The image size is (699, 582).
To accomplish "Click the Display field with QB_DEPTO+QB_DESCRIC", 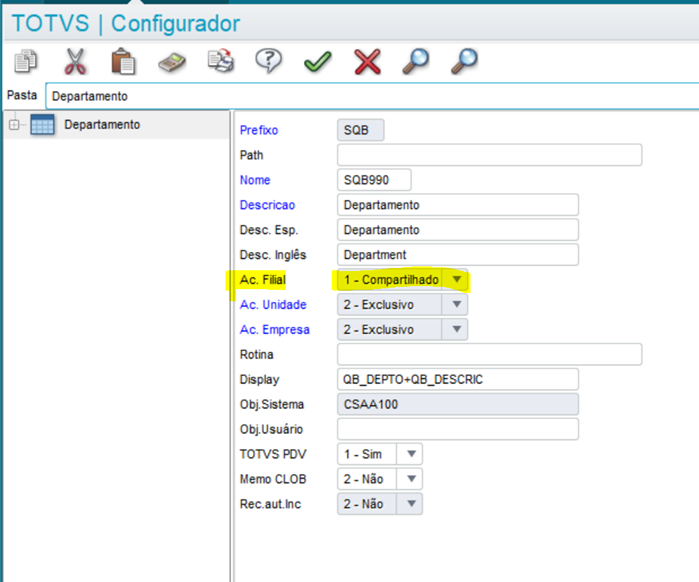I will (458, 379).
